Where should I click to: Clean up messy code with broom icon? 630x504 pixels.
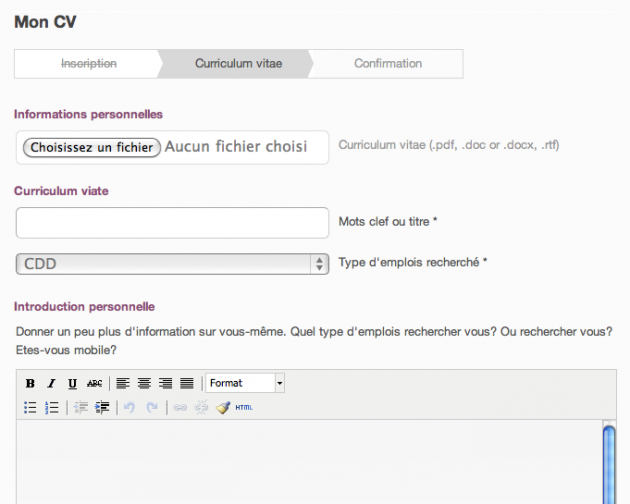[x=223, y=408]
